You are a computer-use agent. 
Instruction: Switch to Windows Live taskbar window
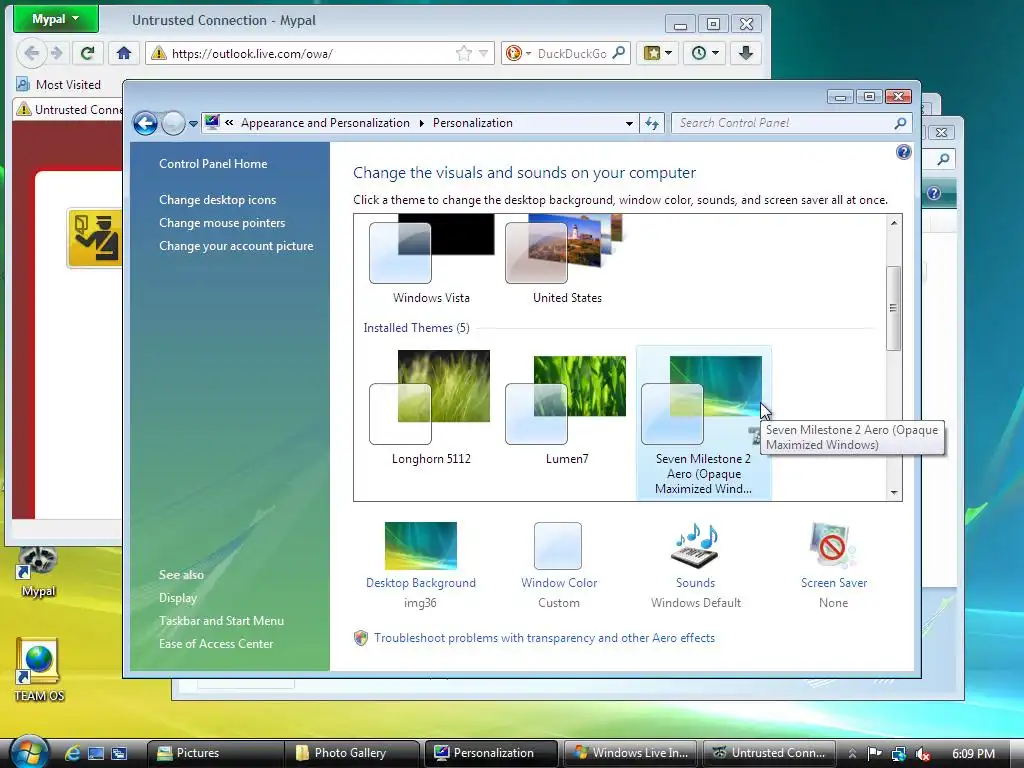(x=630, y=753)
